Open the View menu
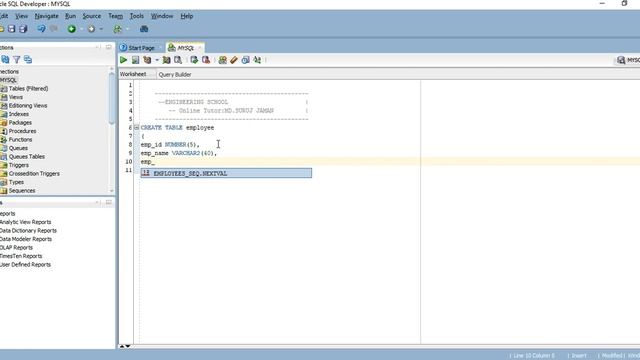Image resolution: width=640 pixels, height=360 pixels. coord(21,16)
